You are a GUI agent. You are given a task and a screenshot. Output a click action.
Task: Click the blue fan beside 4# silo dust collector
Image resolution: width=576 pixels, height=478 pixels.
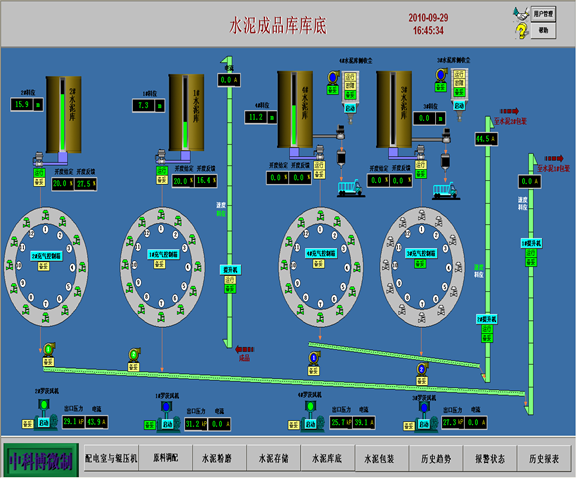333,78
